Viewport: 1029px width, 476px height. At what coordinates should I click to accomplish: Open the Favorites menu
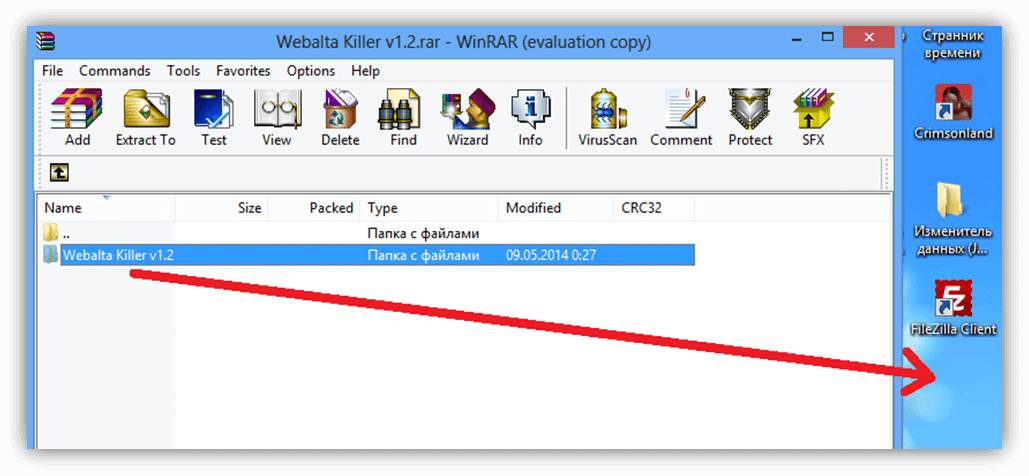(x=243, y=70)
